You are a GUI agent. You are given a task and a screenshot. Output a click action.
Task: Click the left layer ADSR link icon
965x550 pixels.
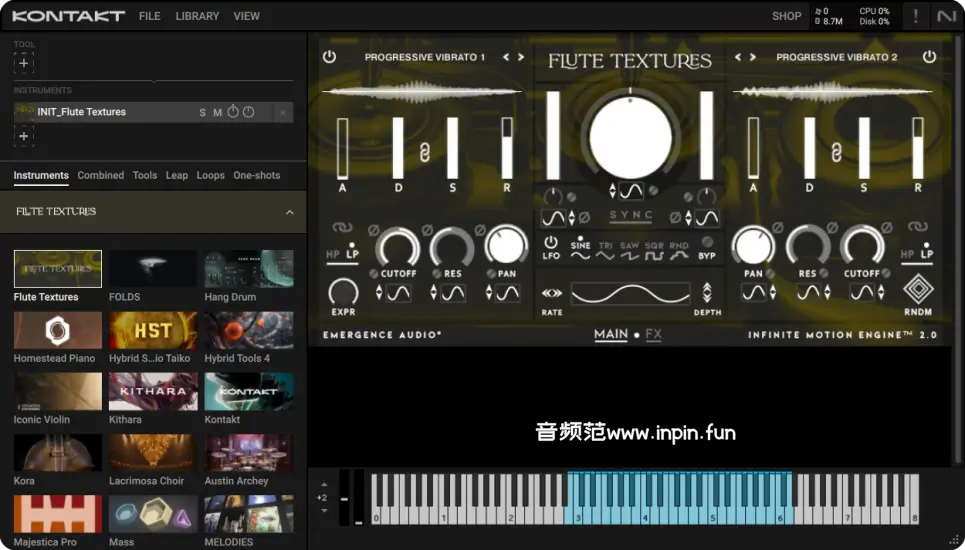pyautogui.click(x=425, y=152)
